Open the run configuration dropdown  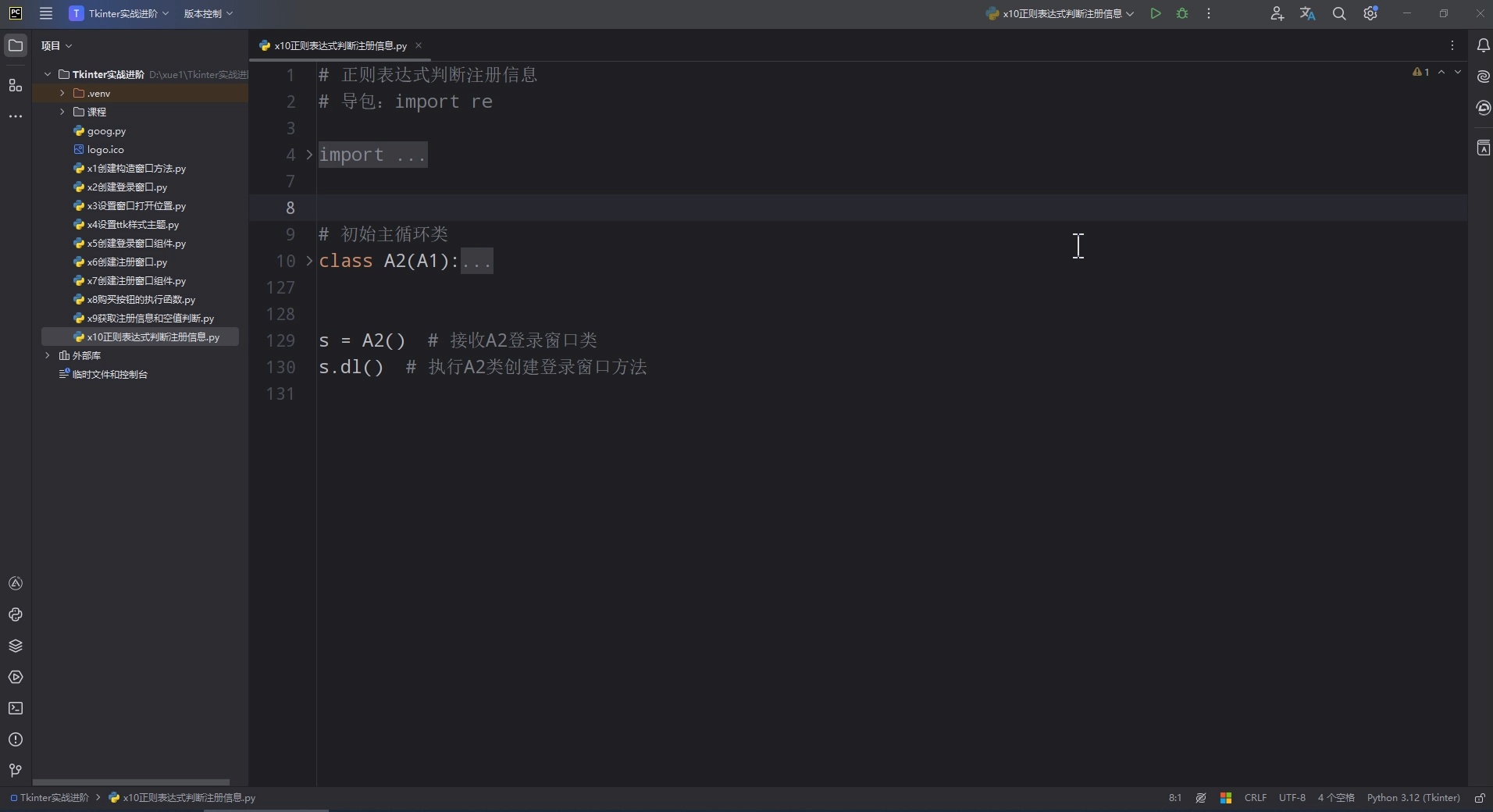(x=1060, y=13)
